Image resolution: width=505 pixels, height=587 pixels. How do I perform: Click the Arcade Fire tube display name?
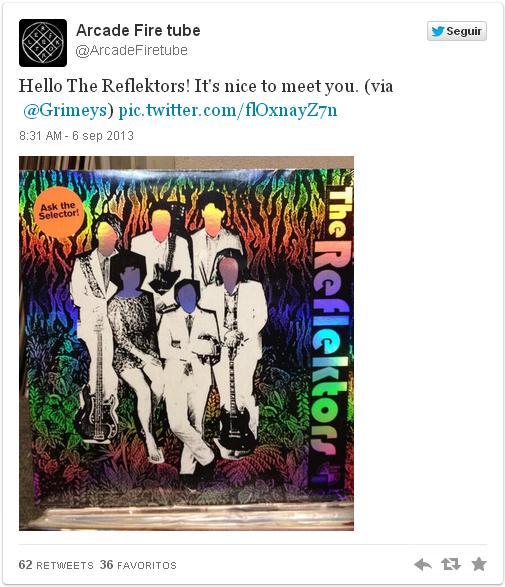138,30
